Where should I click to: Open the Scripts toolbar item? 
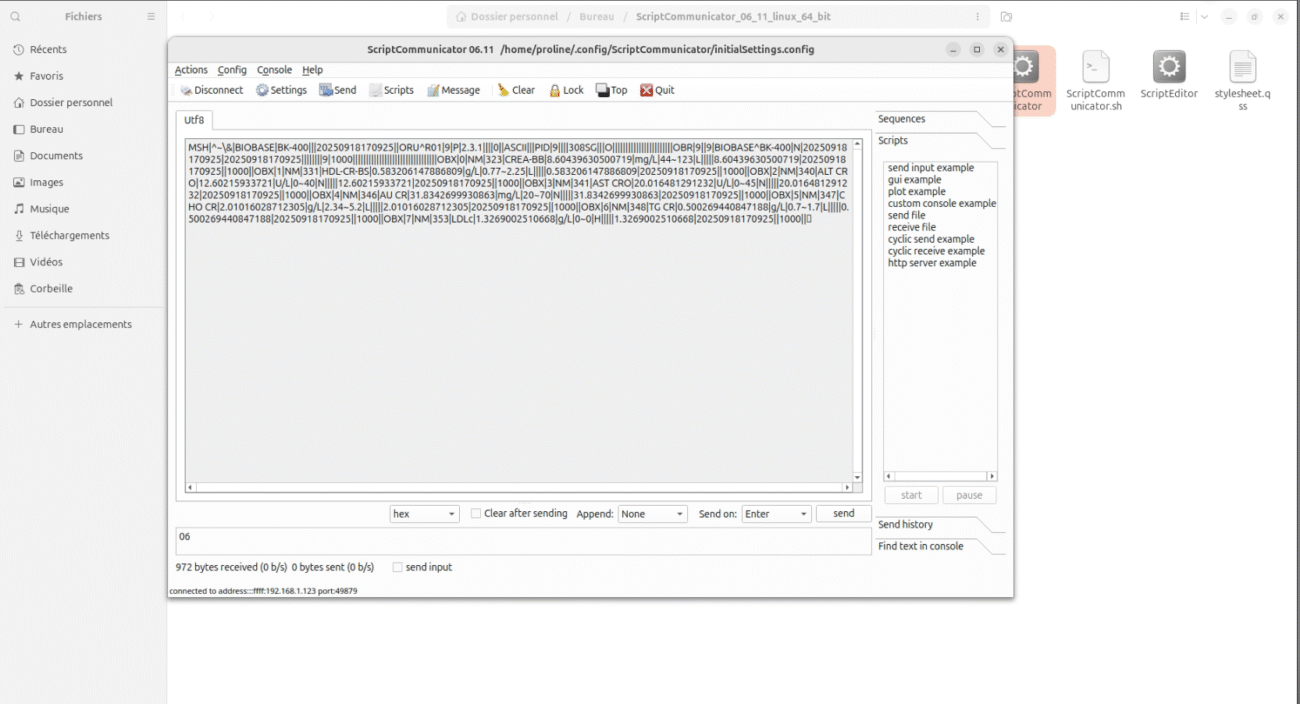click(391, 90)
